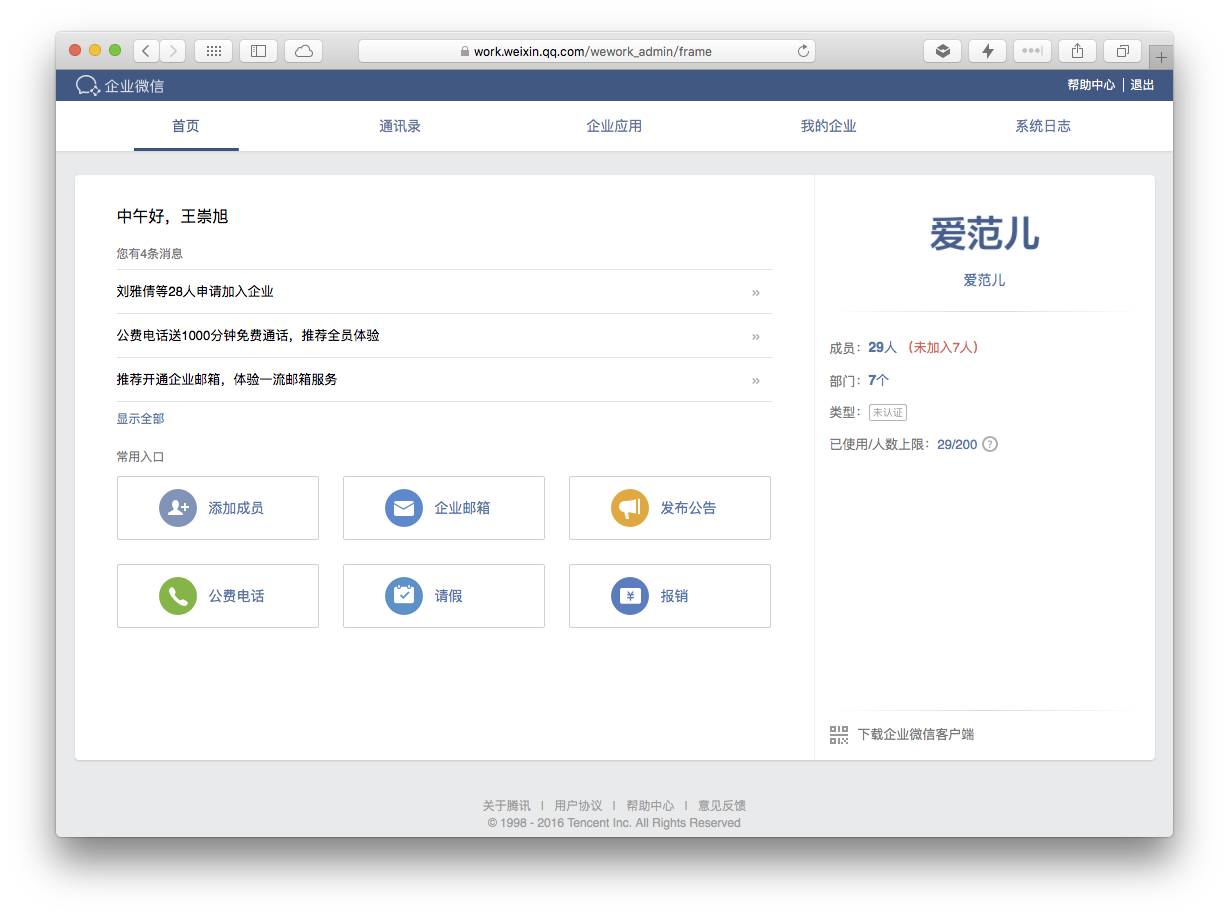Show all tabs overview button
The height and width of the screenshot is (917, 1229).
pyautogui.click(x=1123, y=51)
